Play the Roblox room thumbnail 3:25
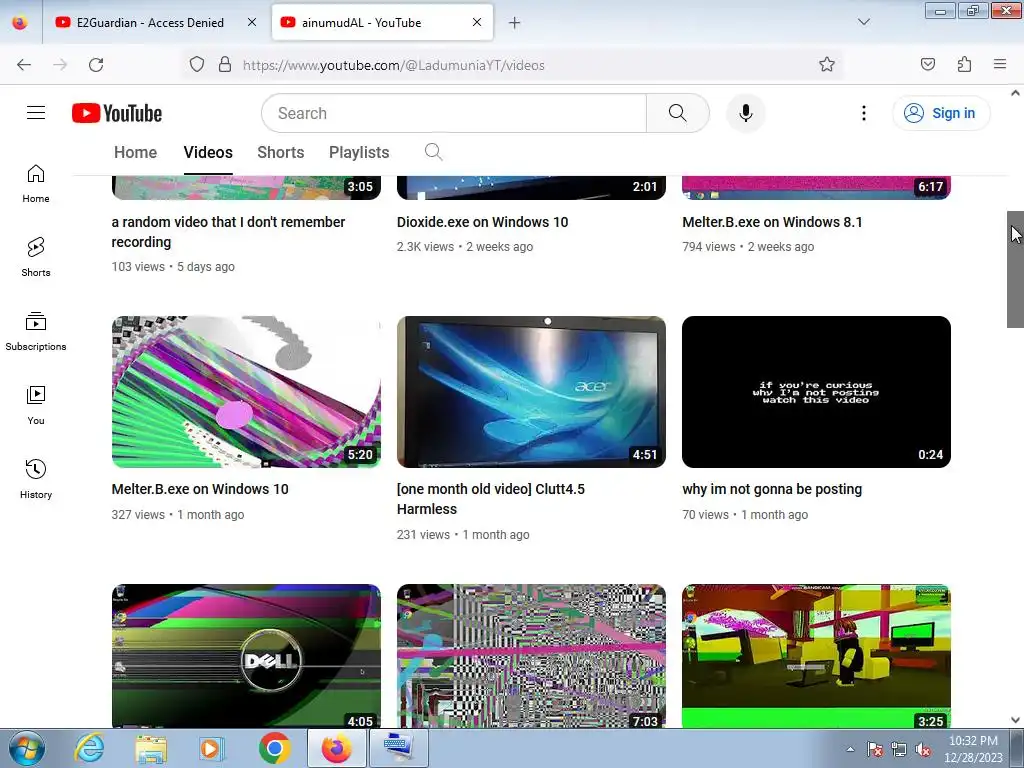1024x768 pixels. (816, 656)
